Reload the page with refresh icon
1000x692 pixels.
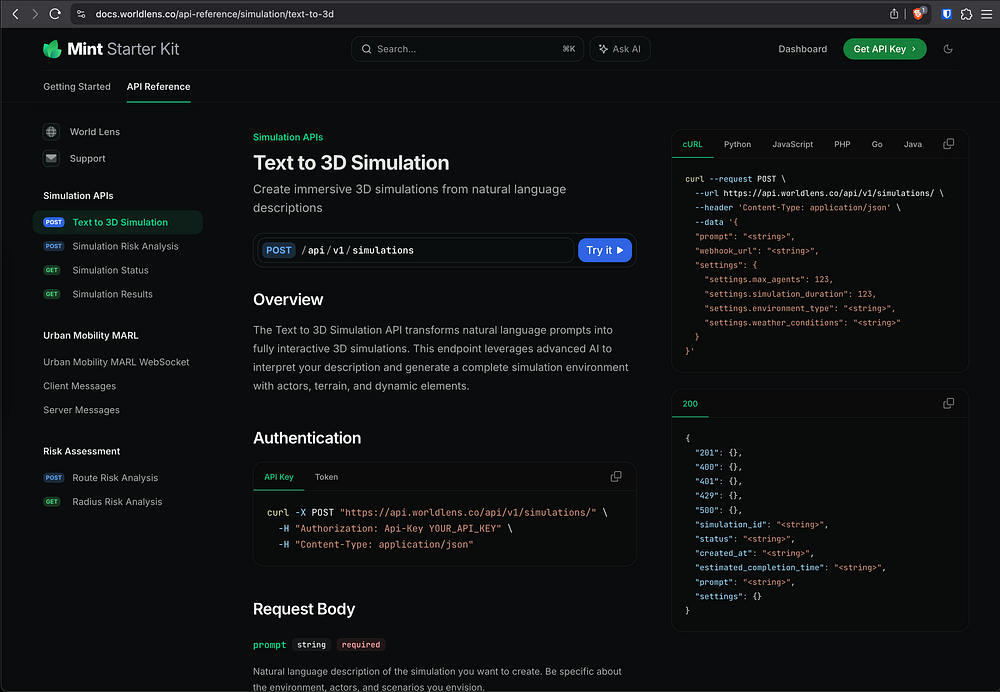pos(55,14)
